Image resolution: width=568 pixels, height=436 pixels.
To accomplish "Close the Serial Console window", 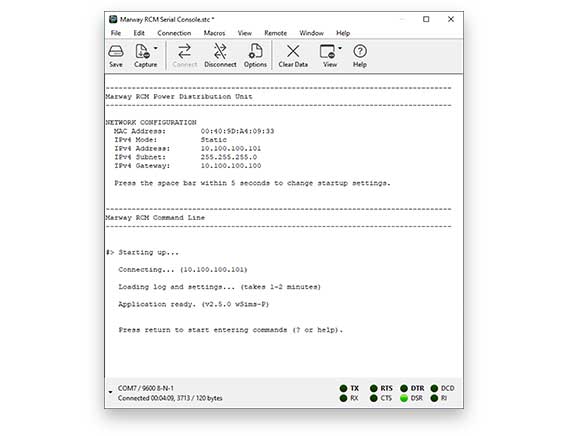I will [451, 19].
